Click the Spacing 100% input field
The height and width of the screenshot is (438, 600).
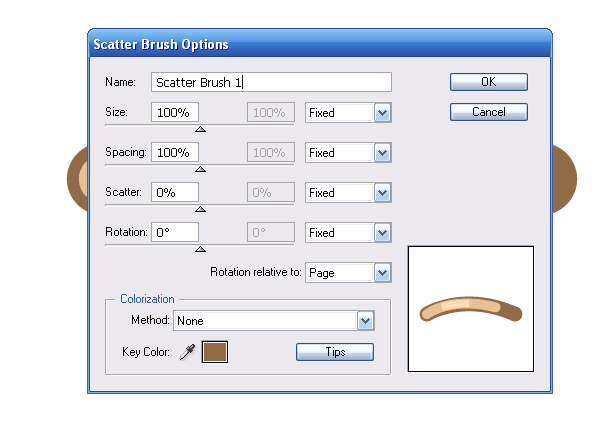click(175, 153)
